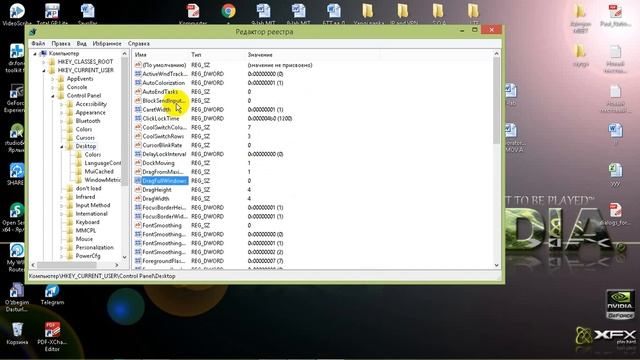
Task: Select the Cursors key in tree
Action: click(x=85, y=138)
